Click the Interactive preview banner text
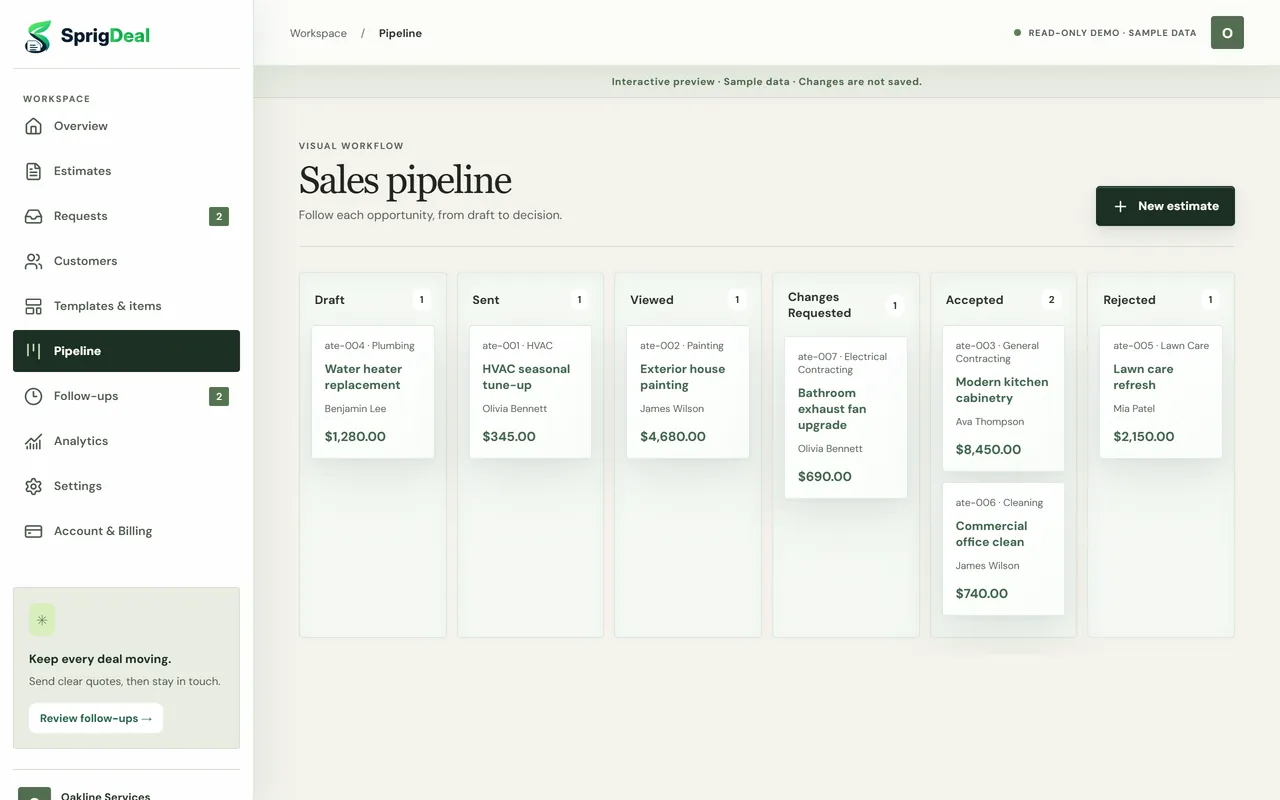The height and width of the screenshot is (800, 1280). point(767,82)
